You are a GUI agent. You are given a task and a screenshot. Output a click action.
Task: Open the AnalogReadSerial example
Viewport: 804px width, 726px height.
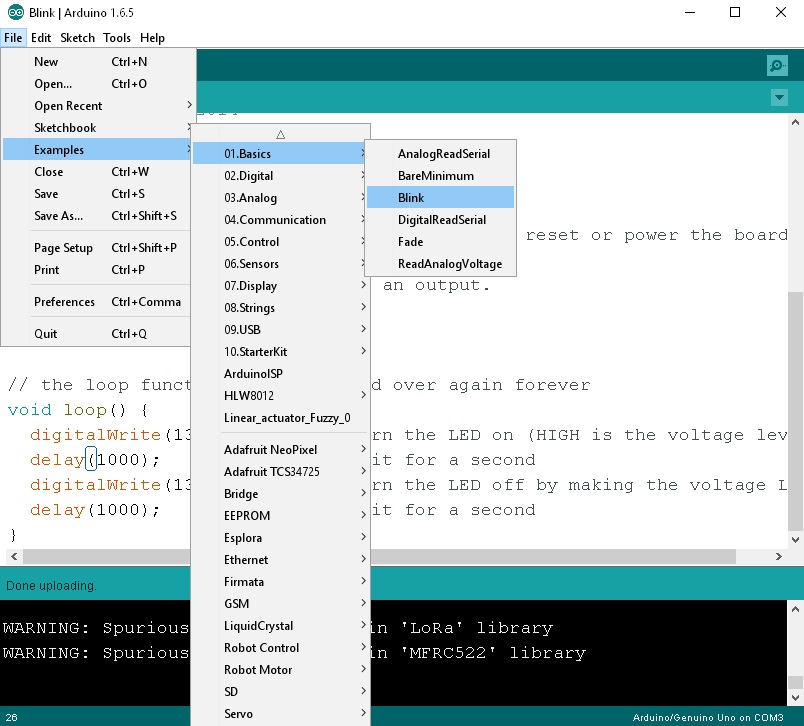(x=440, y=154)
